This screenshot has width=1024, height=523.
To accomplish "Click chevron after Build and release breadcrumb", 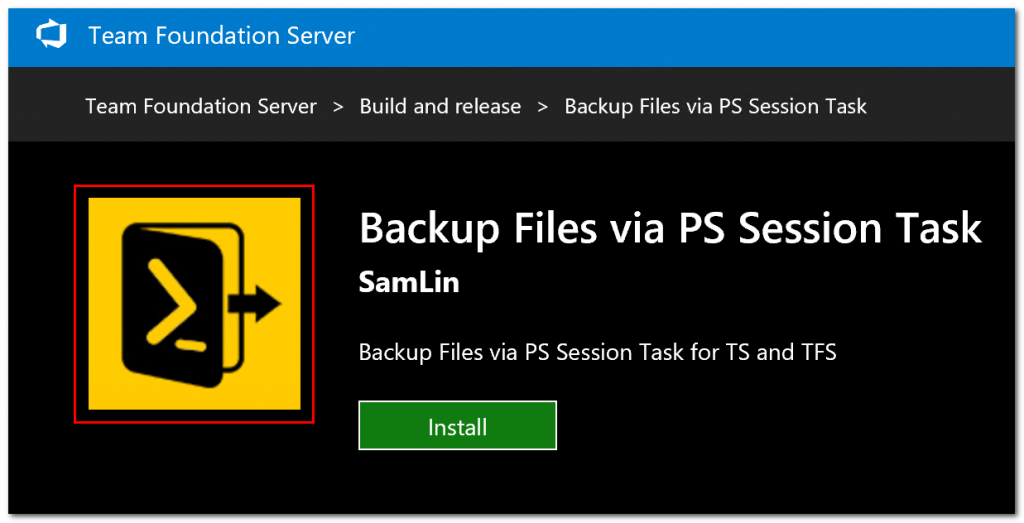I will coord(543,106).
